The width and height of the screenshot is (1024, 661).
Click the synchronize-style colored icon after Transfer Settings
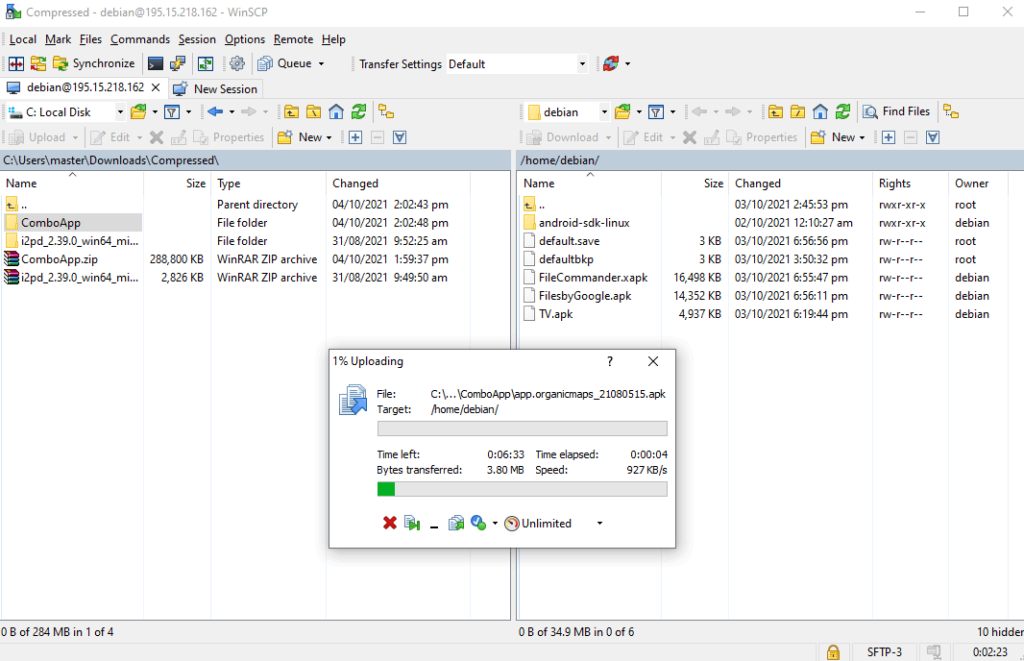coord(611,63)
